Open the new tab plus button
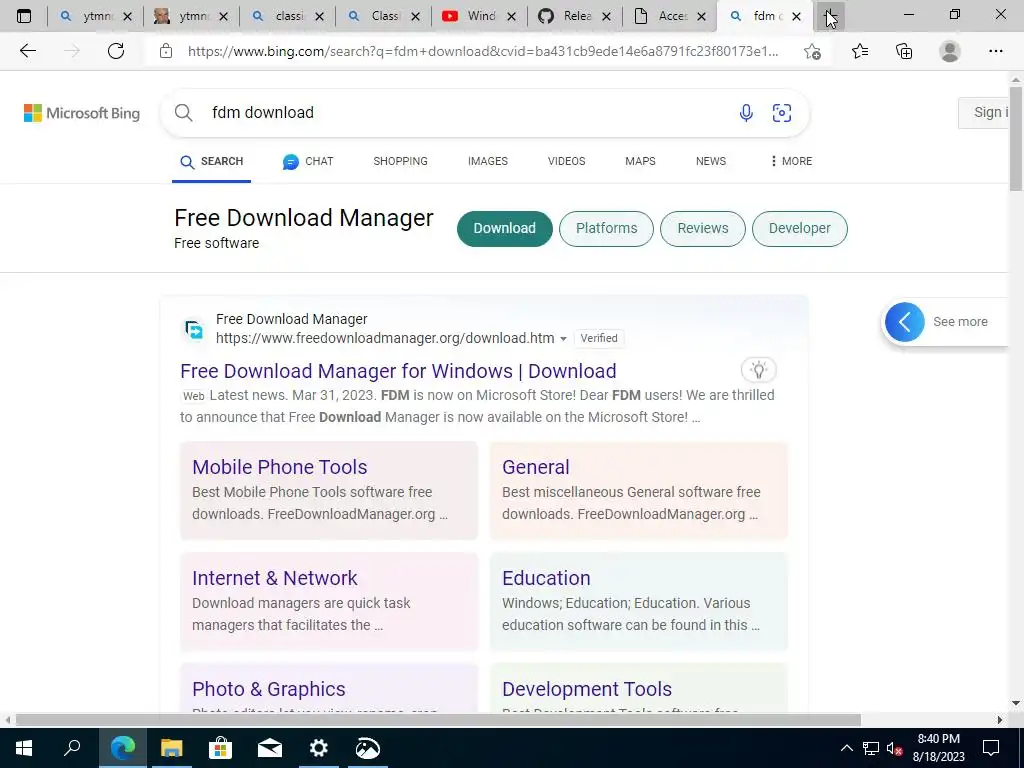This screenshot has height=768, width=1024. click(830, 16)
